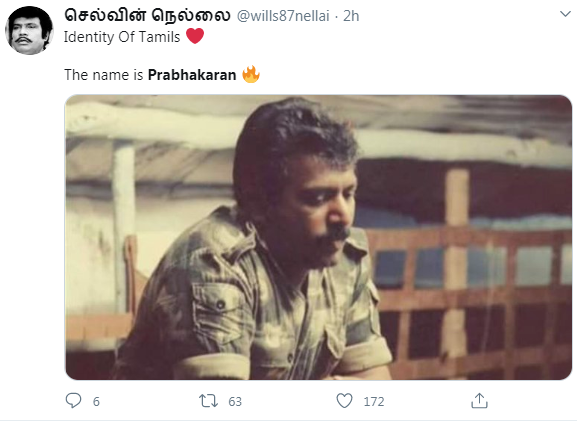This screenshot has width=577, height=421.
Task: Click the camouflage shirt in the photo
Action: click(250, 305)
